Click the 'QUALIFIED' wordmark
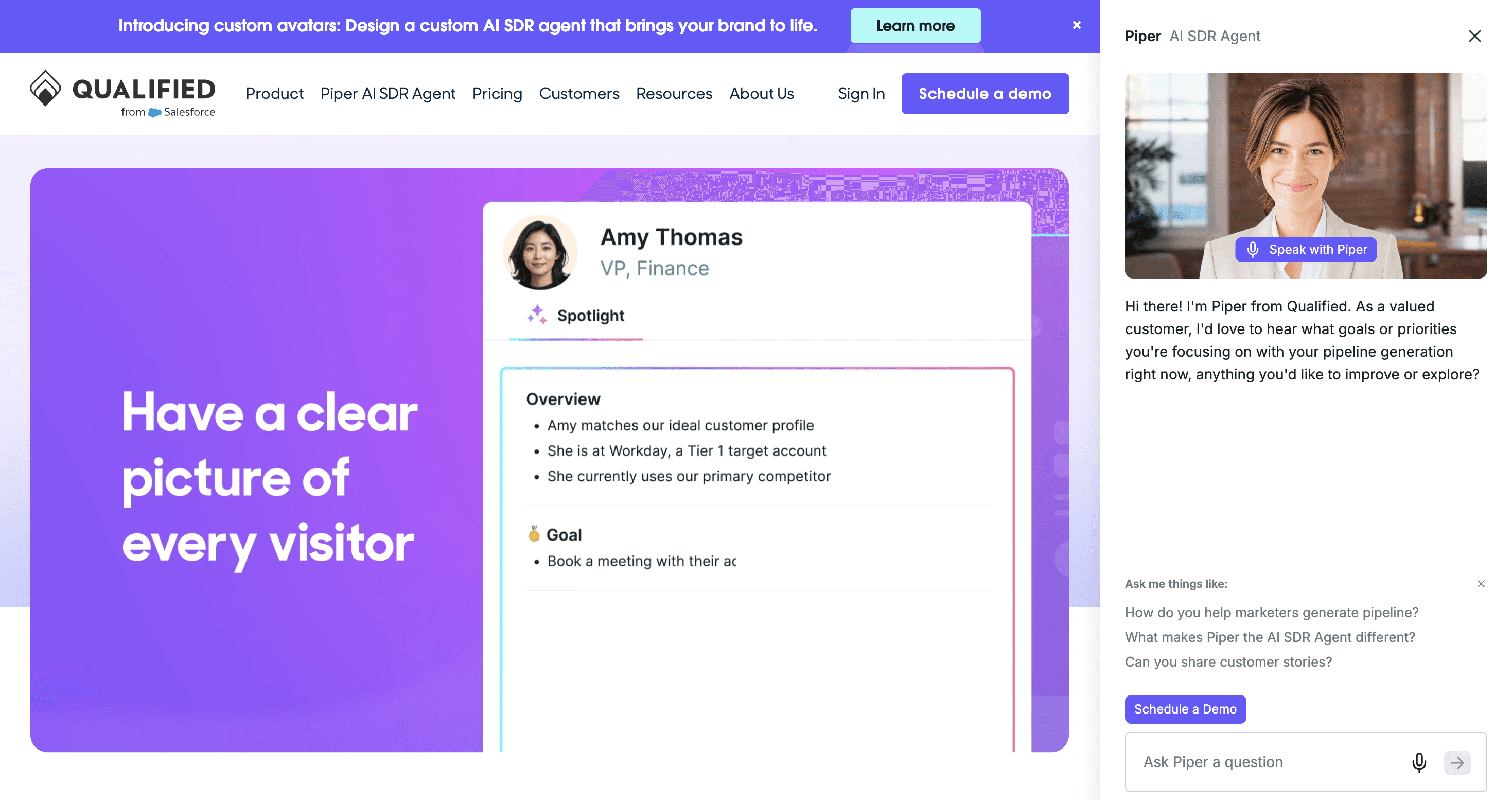The height and width of the screenshot is (800, 1512). [144, 89]
